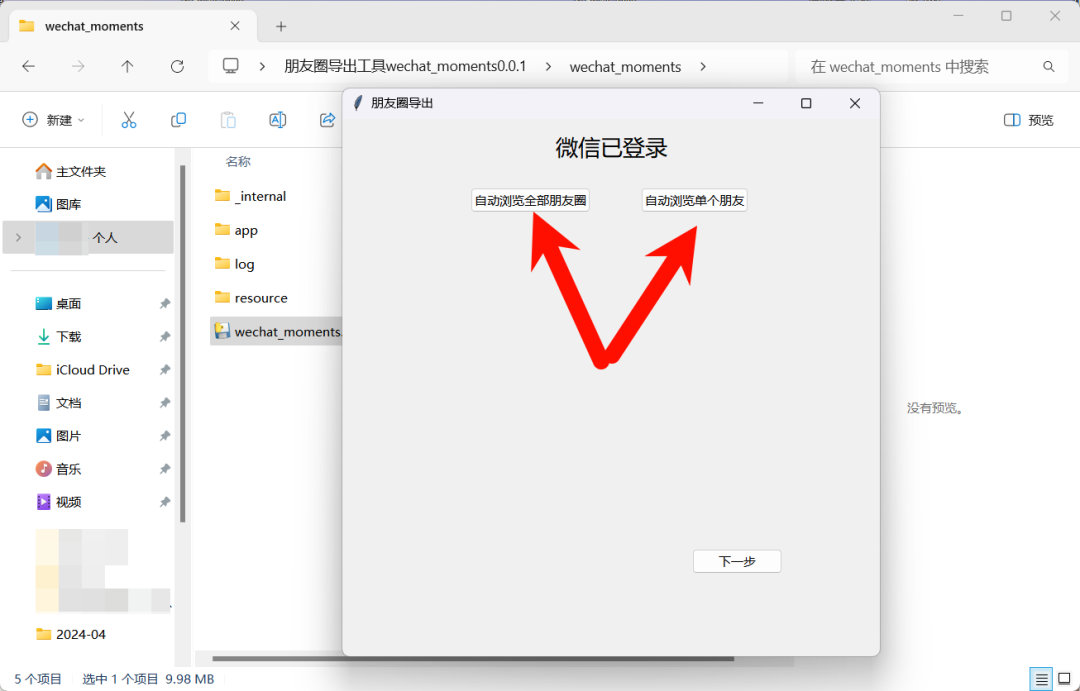1080x691 pixels.
Task: Expand the breadcrumb chevron after wechat_moments
Action: pos(703,67)
